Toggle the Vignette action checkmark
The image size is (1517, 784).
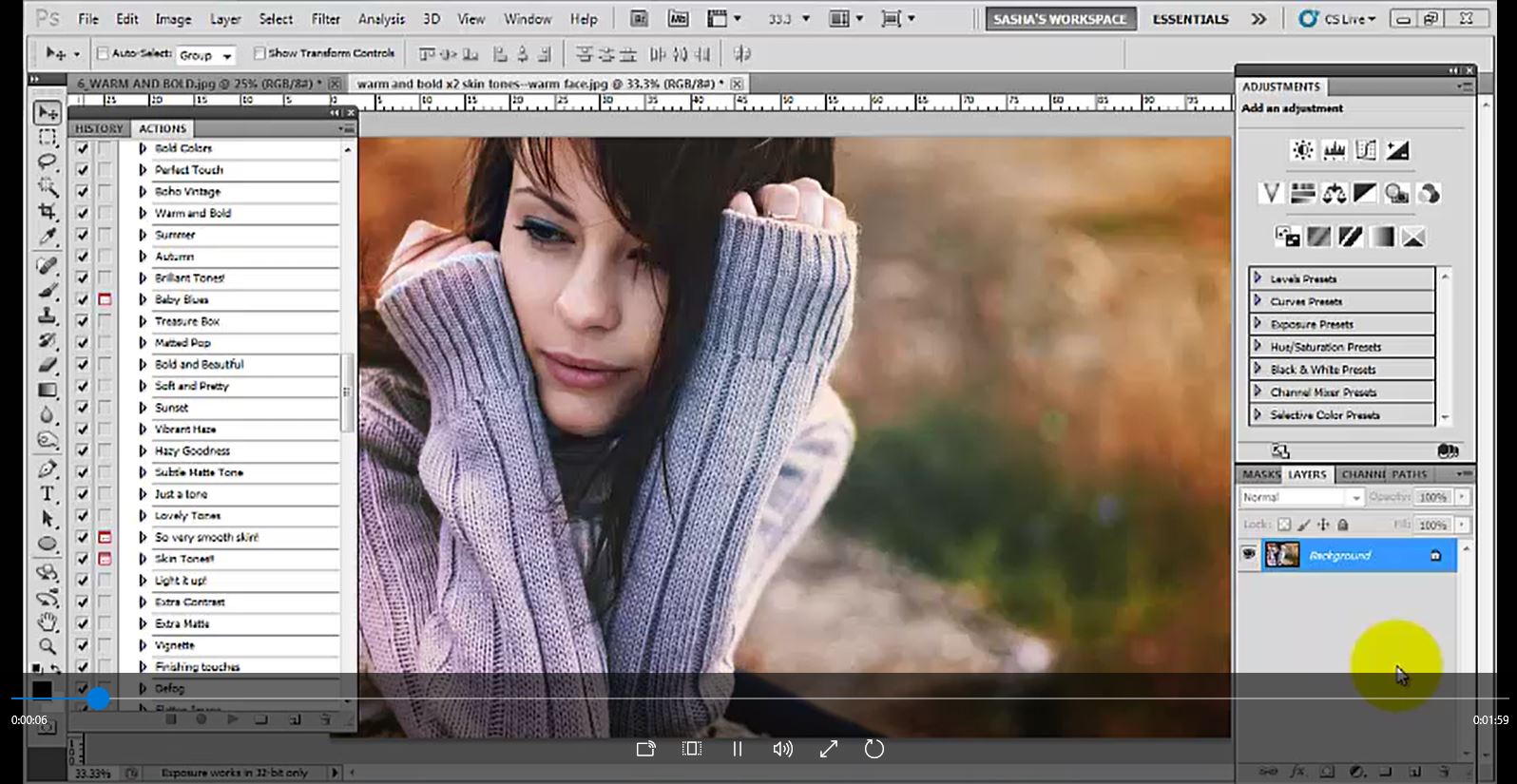coord(83,645)
